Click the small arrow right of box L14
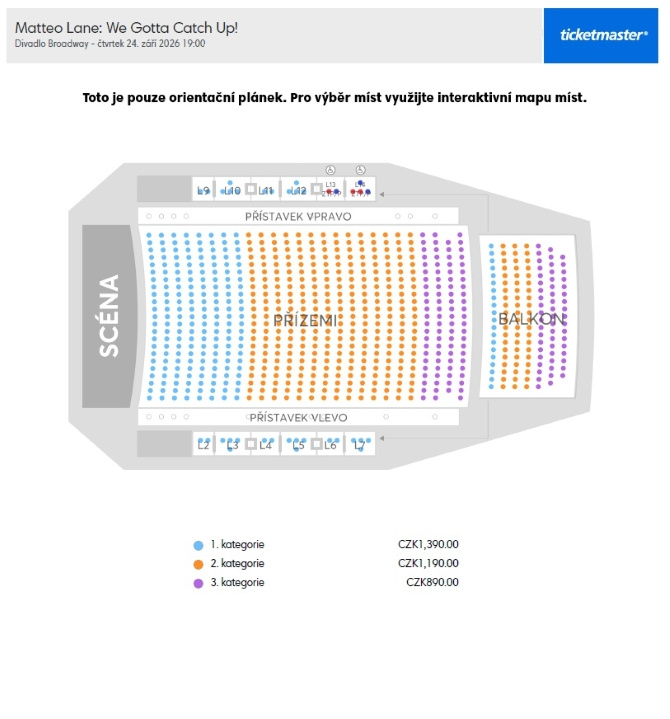Screen dimensions: 670x719 point(382,194)
